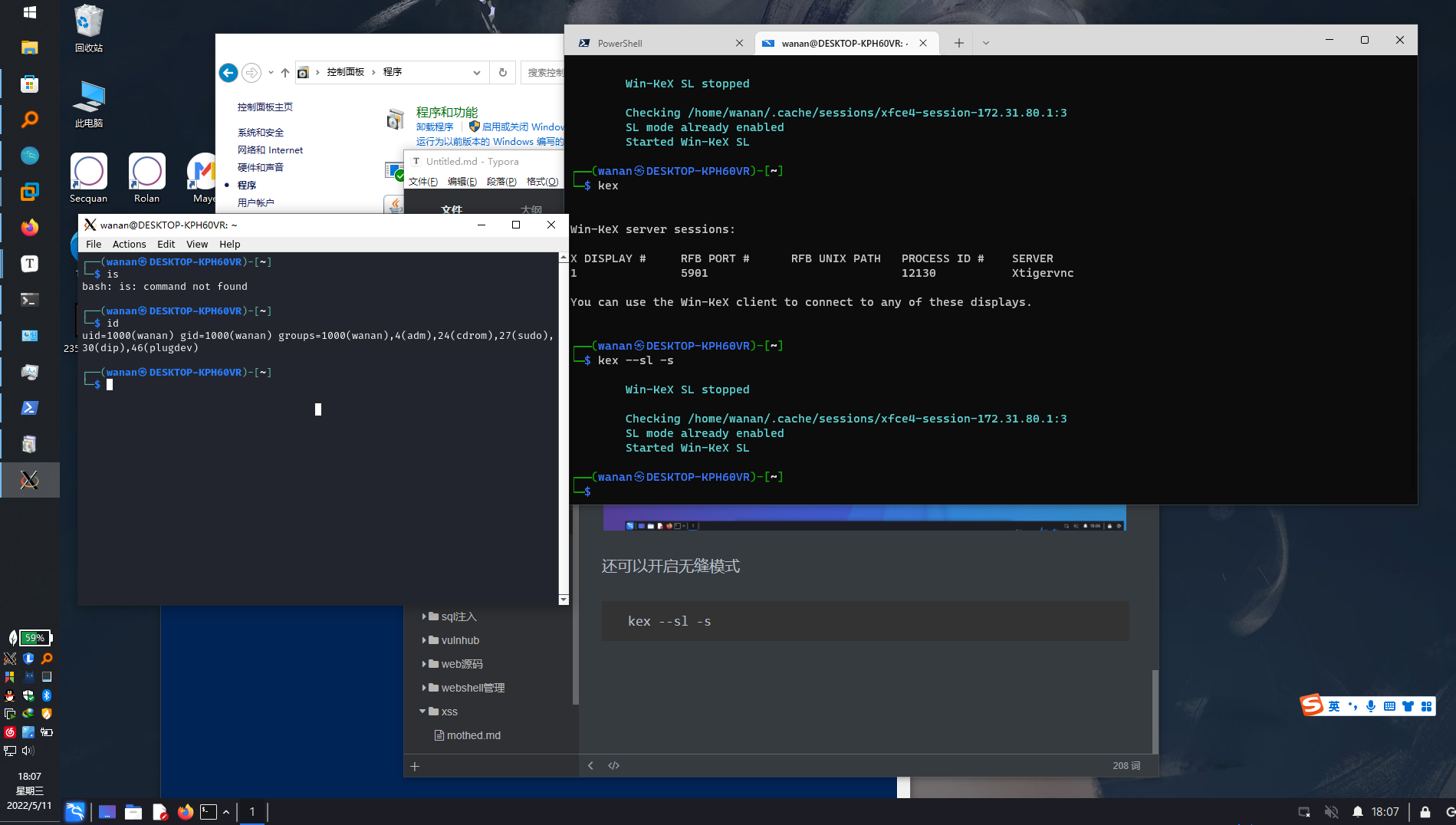This screenshot has height=825, width=1456.
Task: Toggle source code mode in Typora
Action: [613, 765]
